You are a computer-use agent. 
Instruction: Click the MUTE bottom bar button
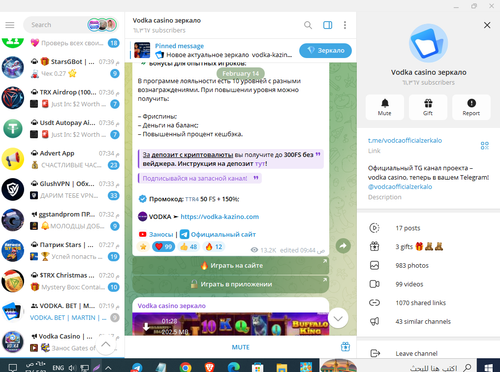pyautogui.click(x=240, y=347)
